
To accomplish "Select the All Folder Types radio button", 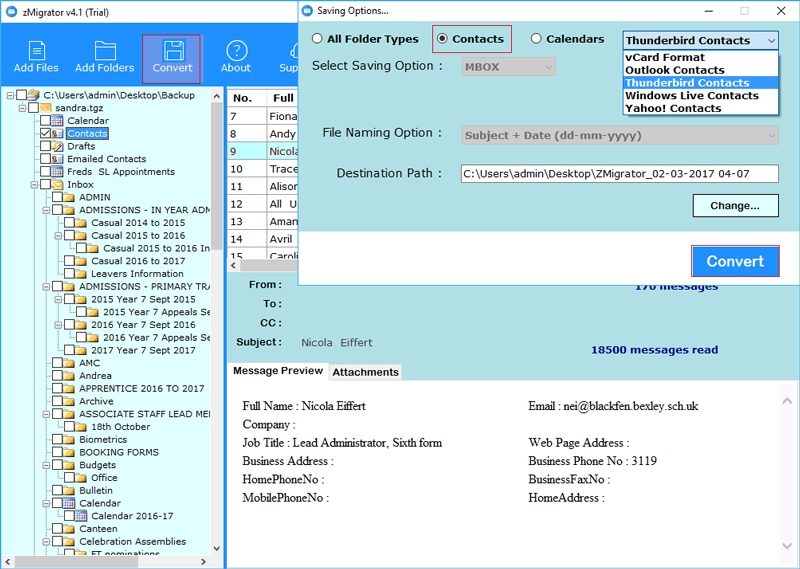I will click(317, 39).
